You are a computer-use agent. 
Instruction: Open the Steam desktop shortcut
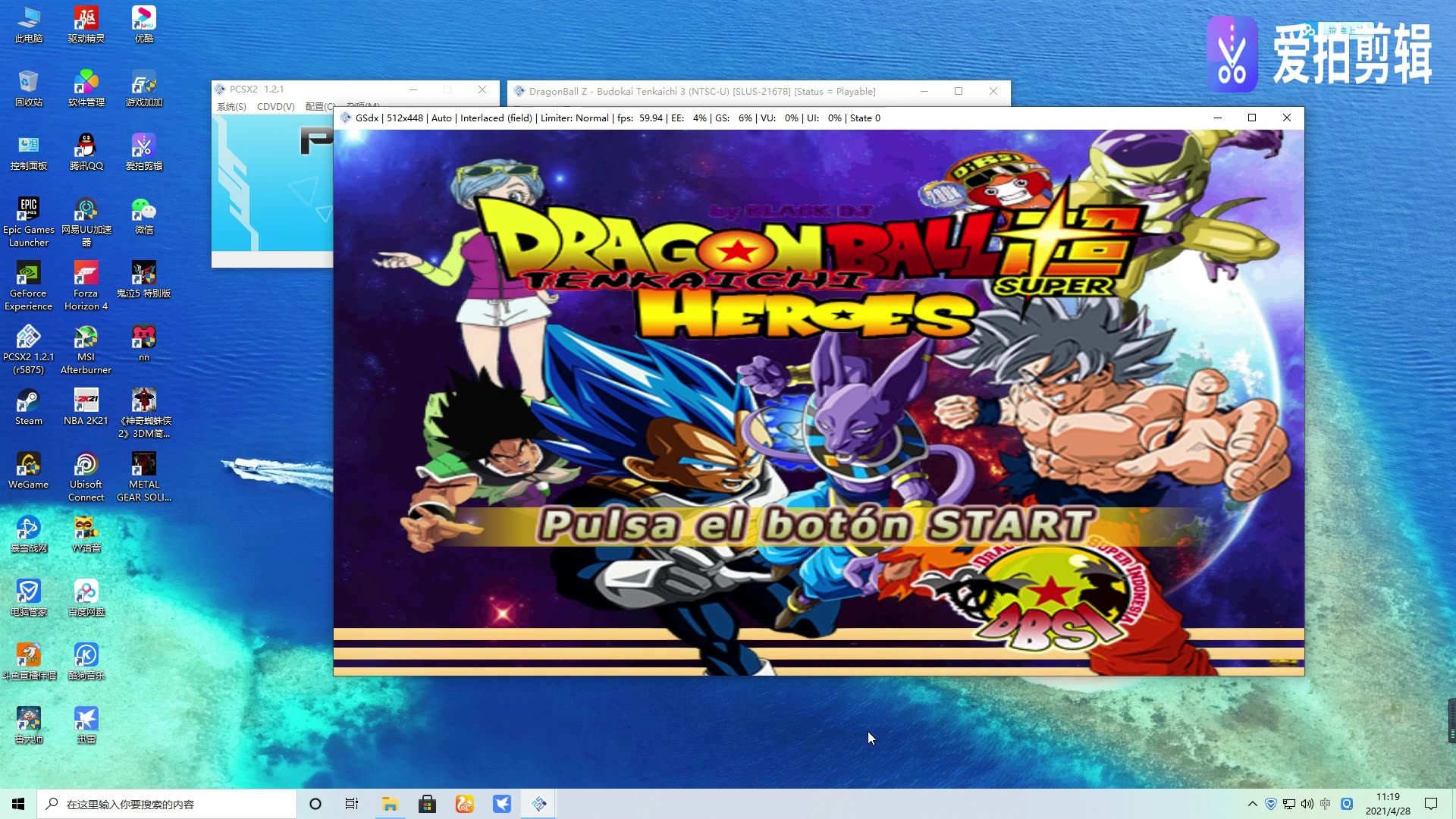pyautogui.click(x=29, y=406)
